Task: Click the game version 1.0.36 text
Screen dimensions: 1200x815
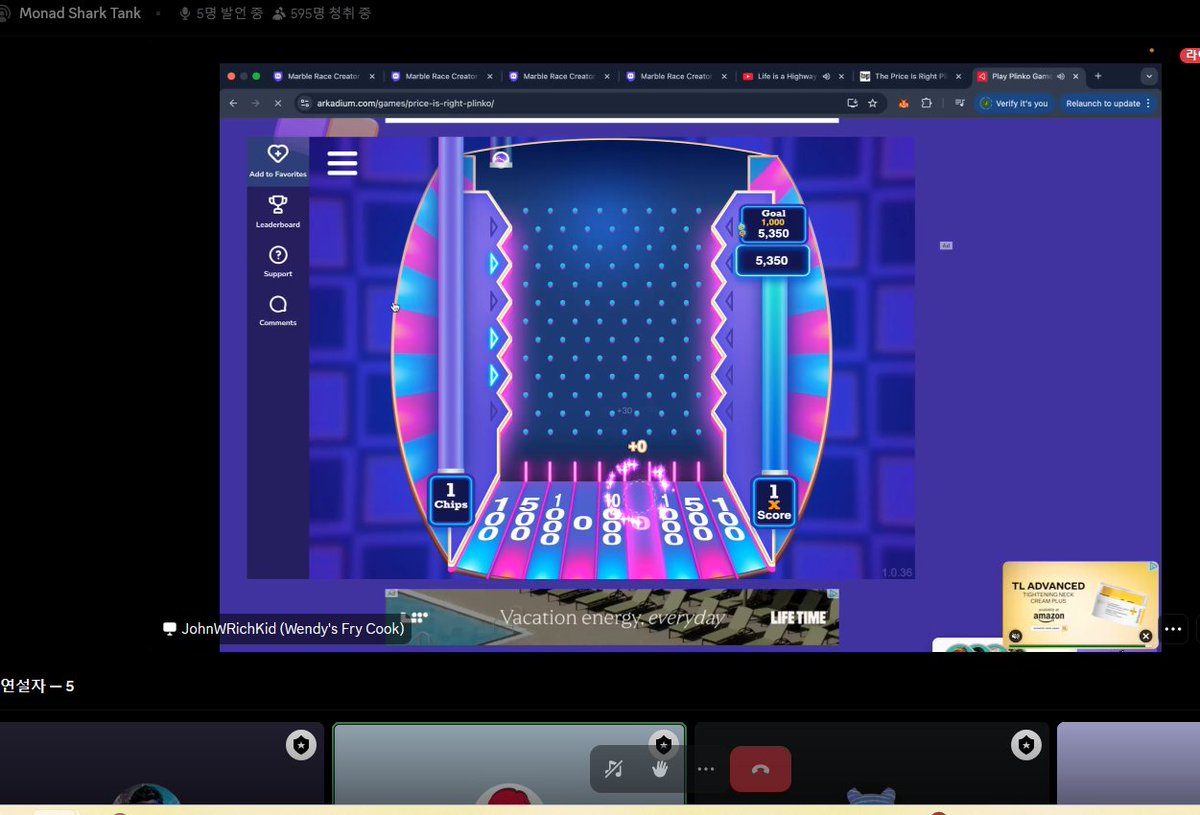Action: (x=897, y=573)
